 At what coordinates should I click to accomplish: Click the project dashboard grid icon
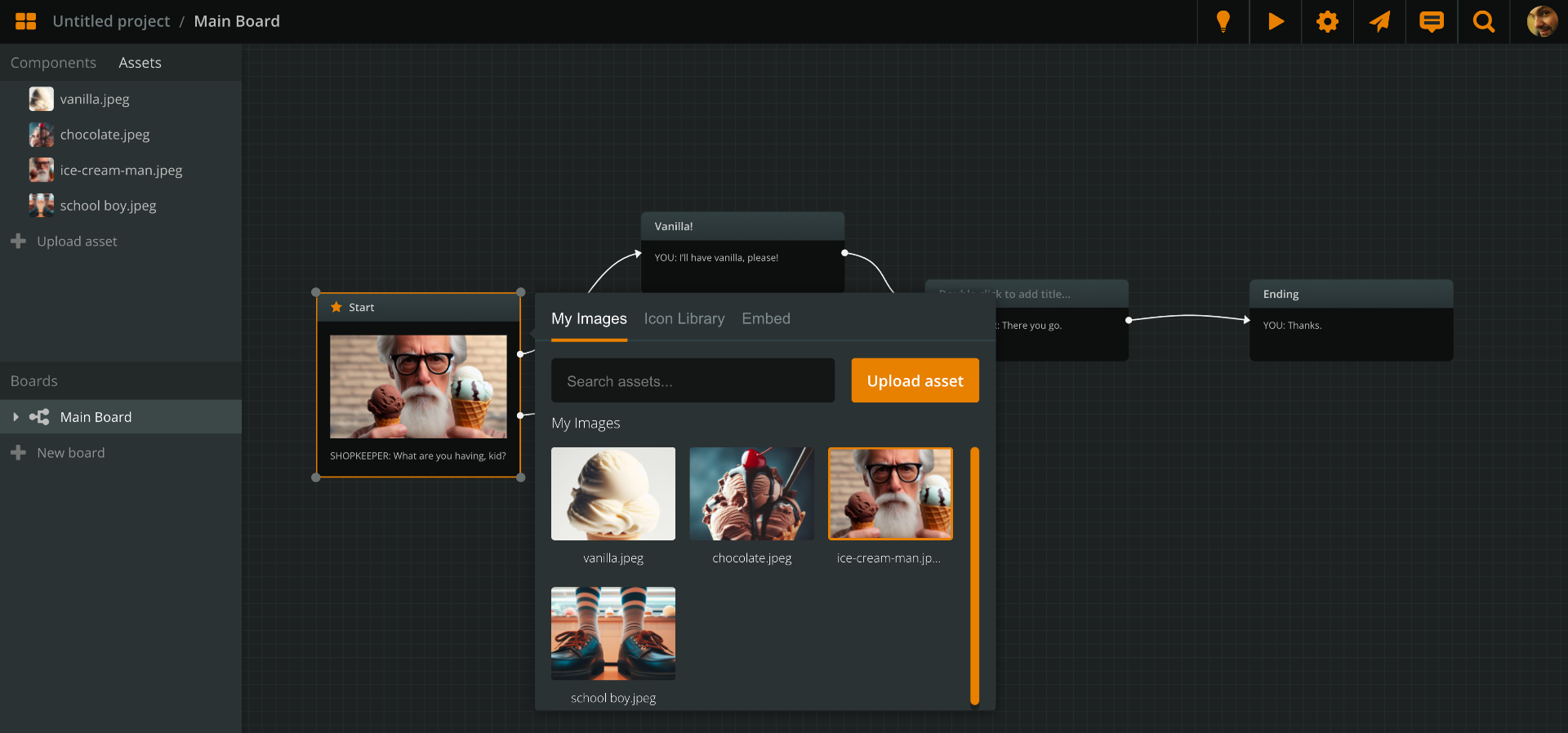click(x=26, y=21)
